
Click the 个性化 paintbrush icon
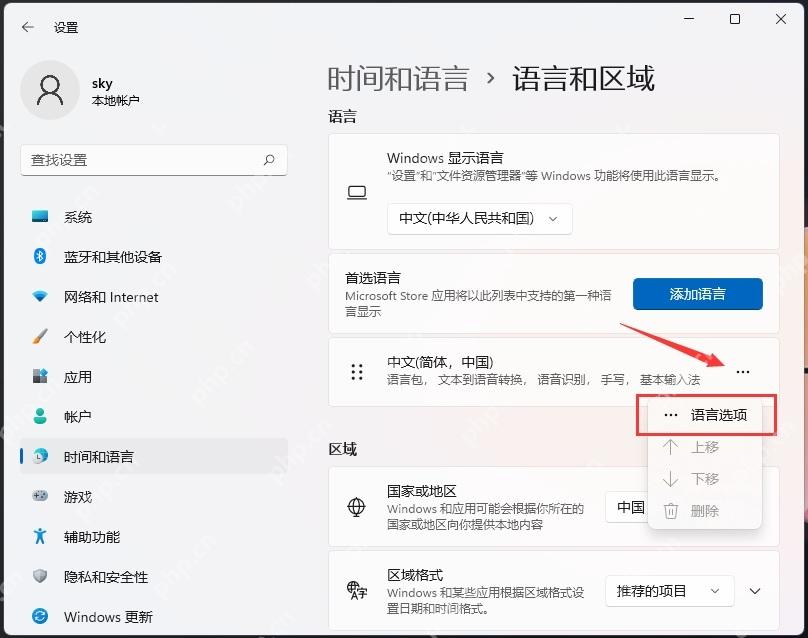click(x=40, y=337)
